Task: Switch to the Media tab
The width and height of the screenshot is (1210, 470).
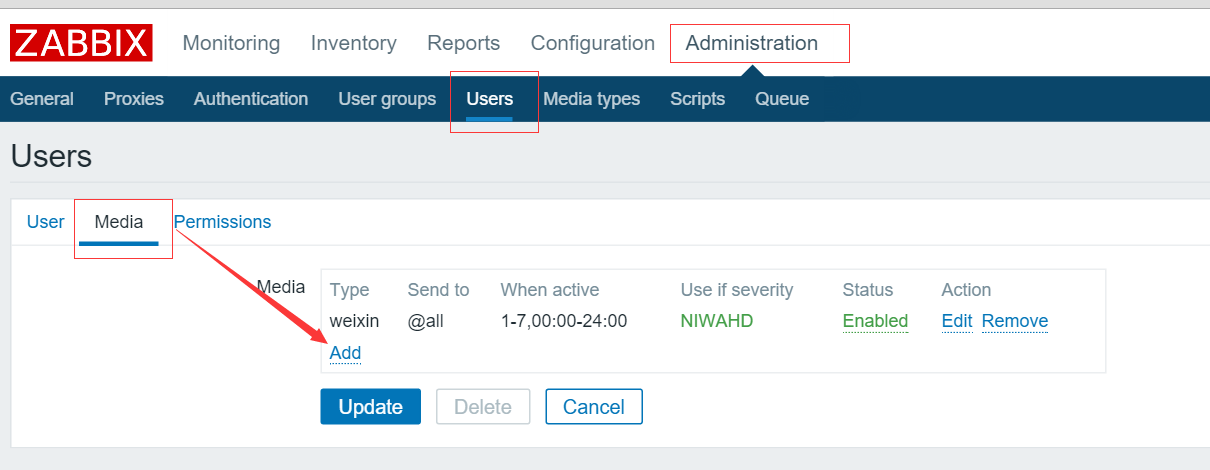Action: 119,222
